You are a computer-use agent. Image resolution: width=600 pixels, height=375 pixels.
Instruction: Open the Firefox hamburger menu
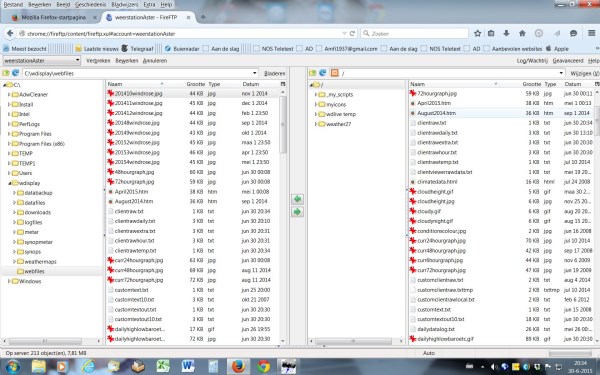(x=592, y=33)
